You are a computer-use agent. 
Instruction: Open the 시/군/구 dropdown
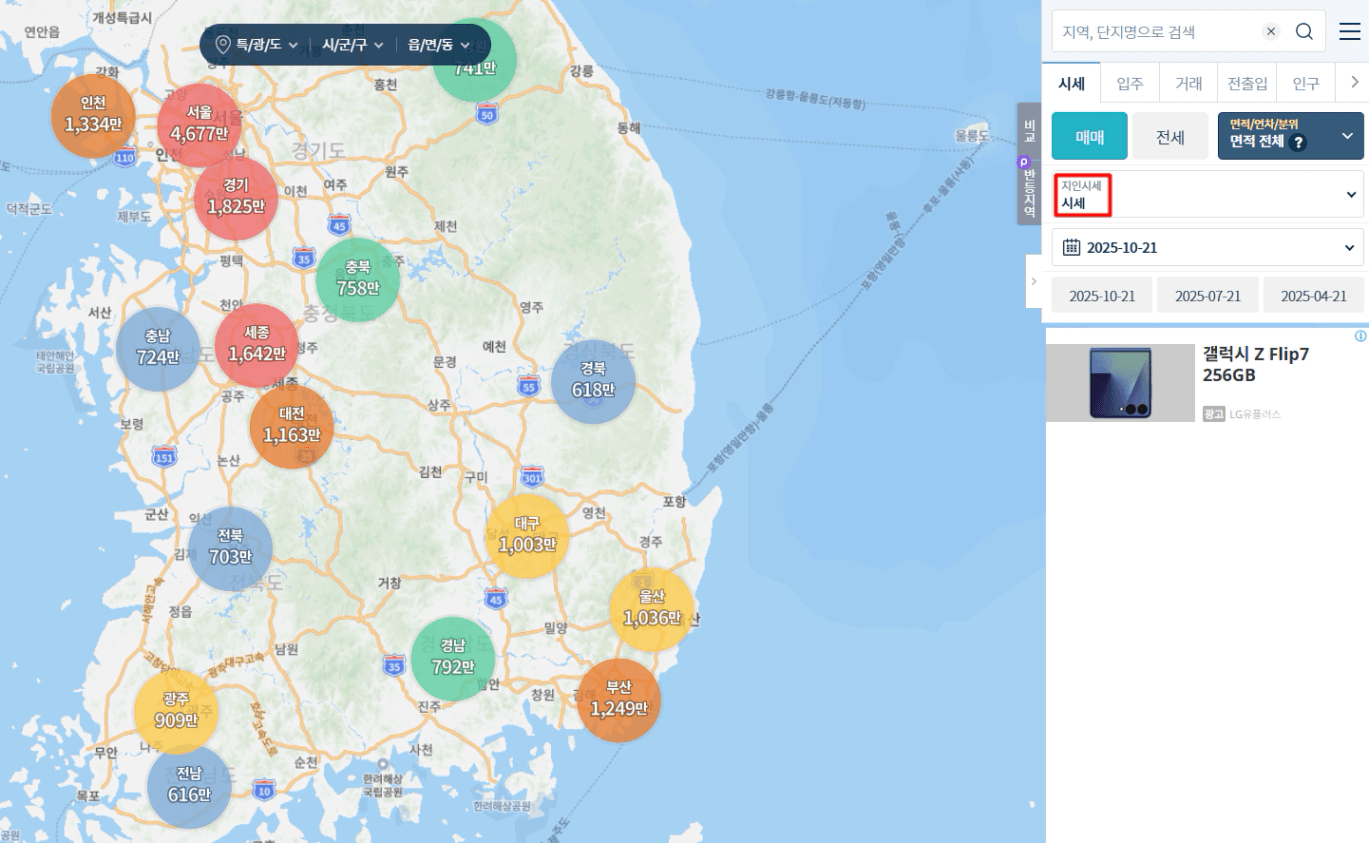[353, 45]
